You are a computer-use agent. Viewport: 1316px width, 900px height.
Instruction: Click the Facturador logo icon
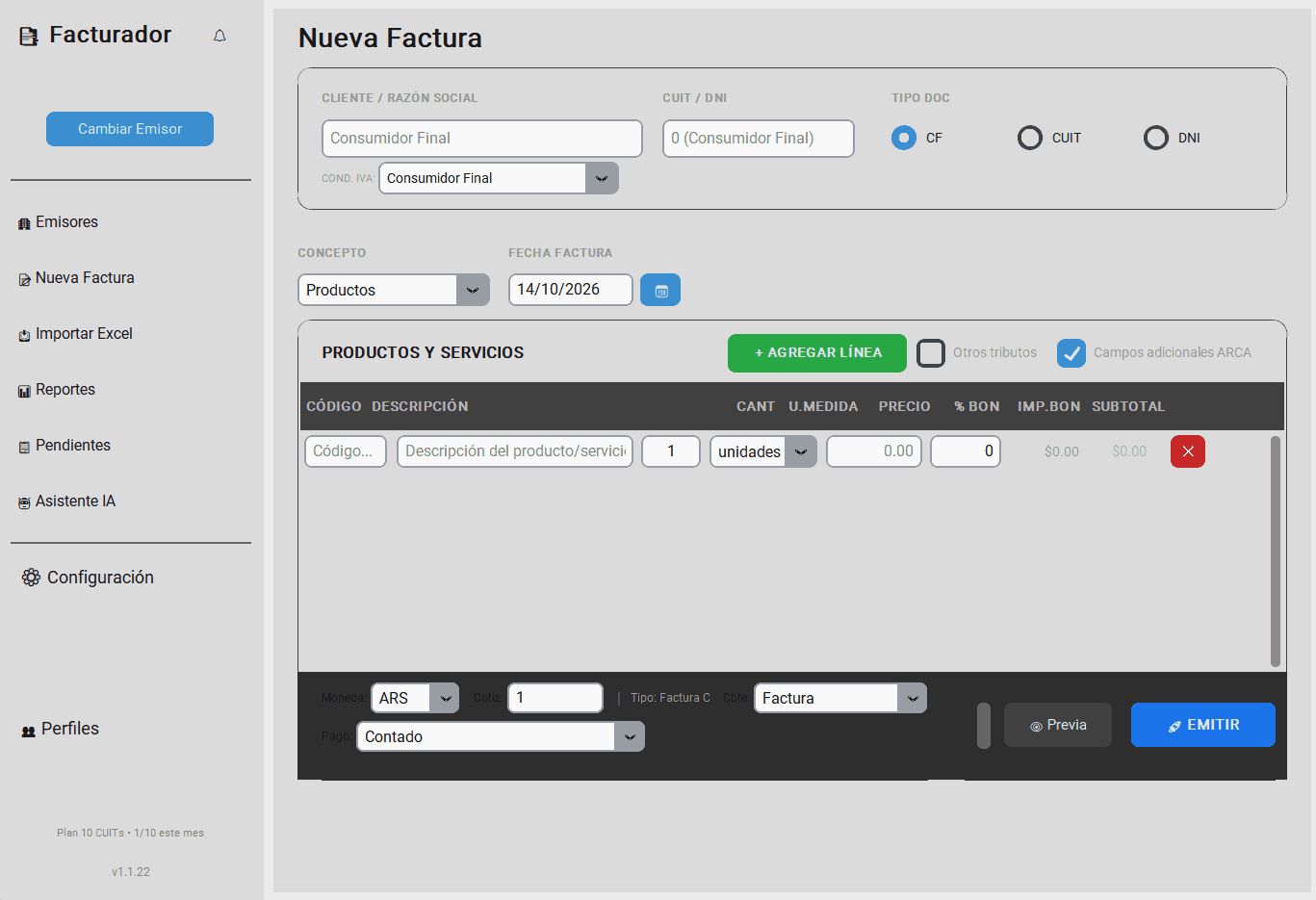(29, 37)
